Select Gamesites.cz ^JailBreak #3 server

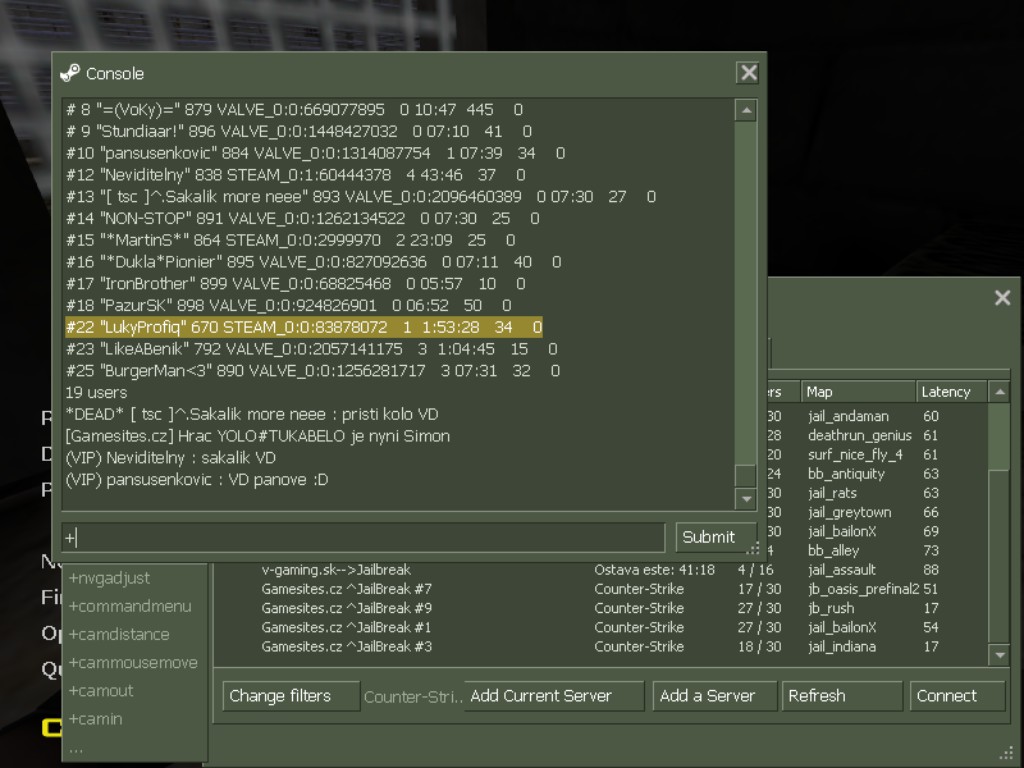coord(601,647)
